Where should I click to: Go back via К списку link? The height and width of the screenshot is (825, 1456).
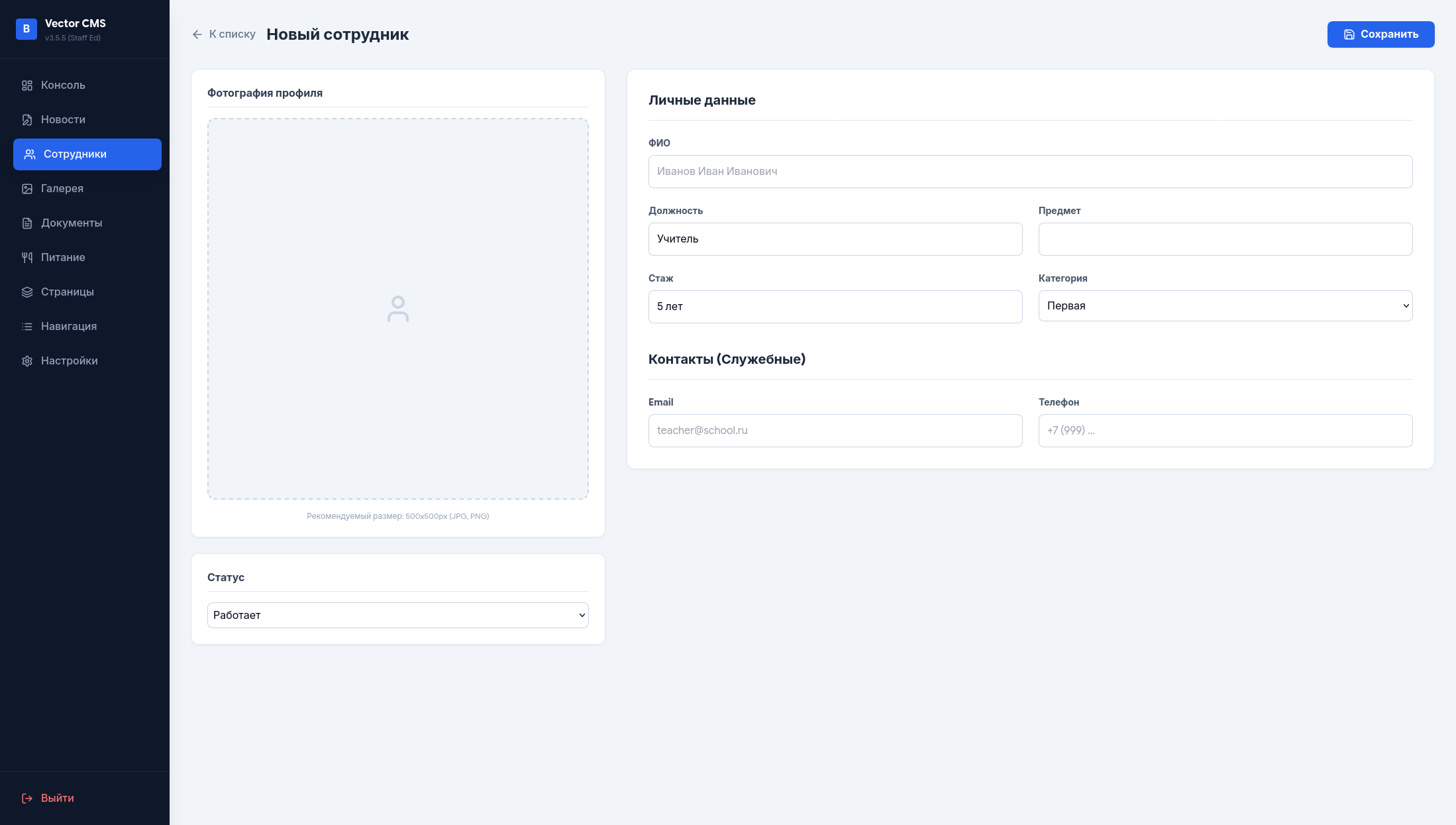coord(224,34)
